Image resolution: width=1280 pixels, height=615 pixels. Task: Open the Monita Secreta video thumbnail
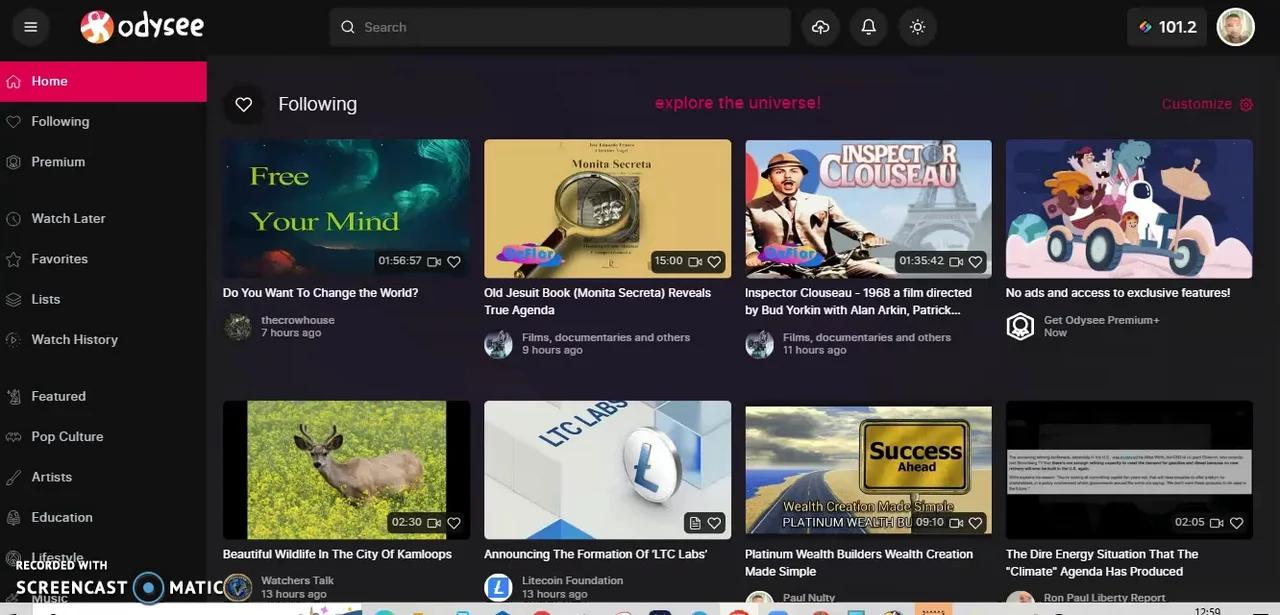point(607,208)
